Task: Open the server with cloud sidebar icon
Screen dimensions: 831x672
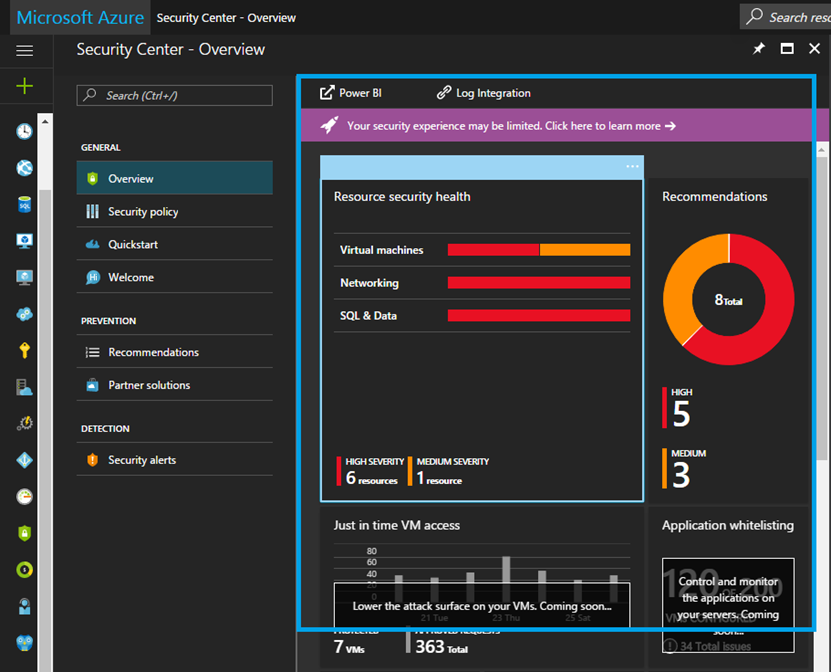Action: coord(24,387)
